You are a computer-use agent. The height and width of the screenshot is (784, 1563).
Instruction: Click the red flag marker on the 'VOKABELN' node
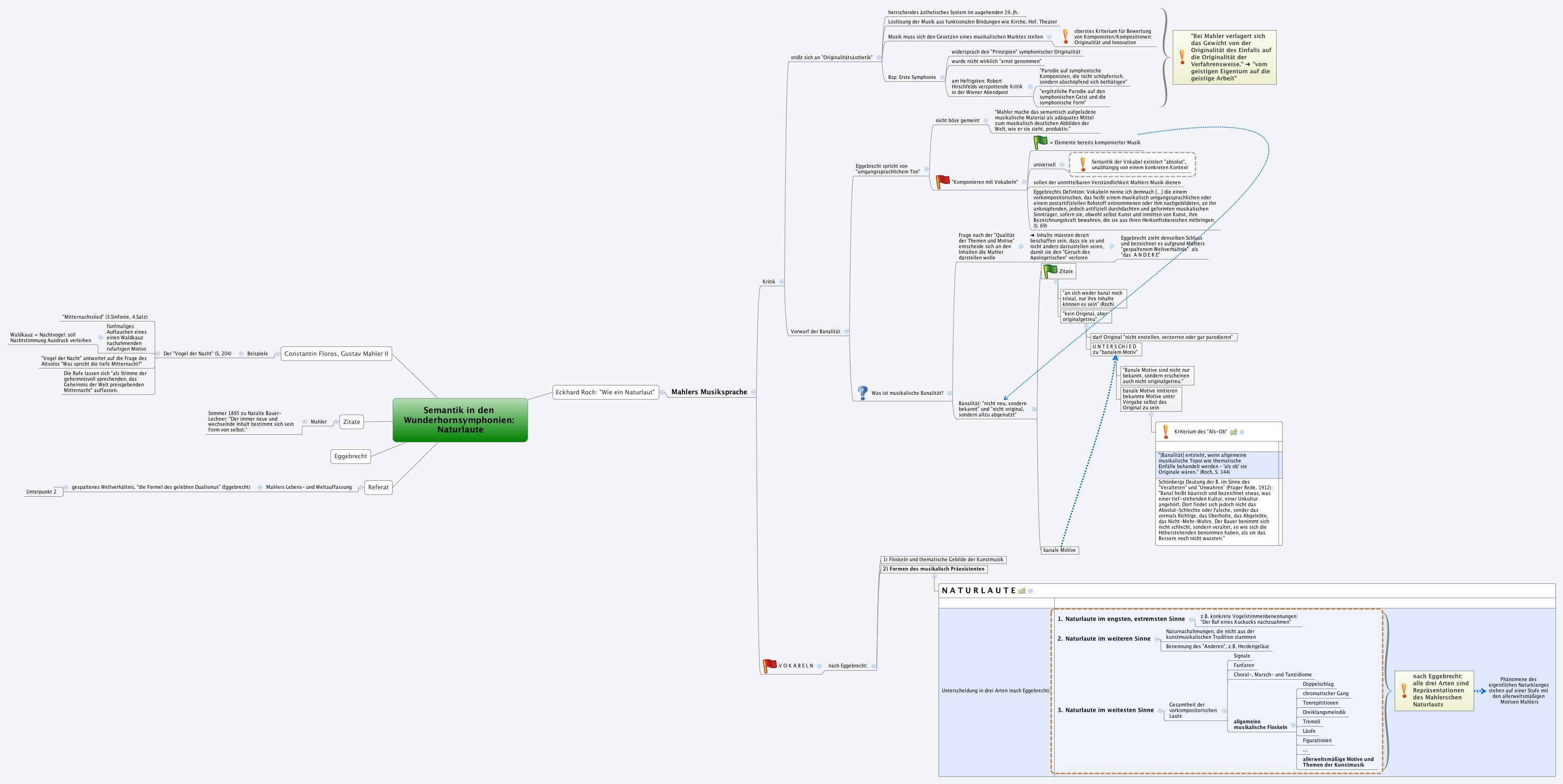tap(768, 665)
